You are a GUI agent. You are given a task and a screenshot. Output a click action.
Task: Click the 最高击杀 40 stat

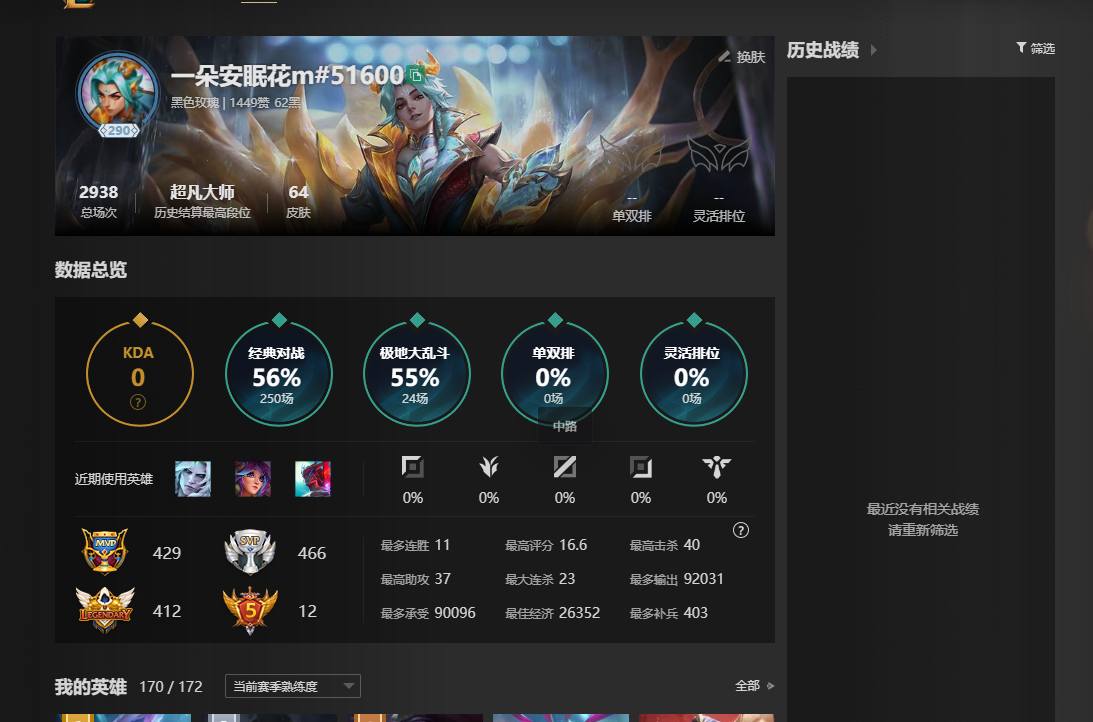(664, 545)
